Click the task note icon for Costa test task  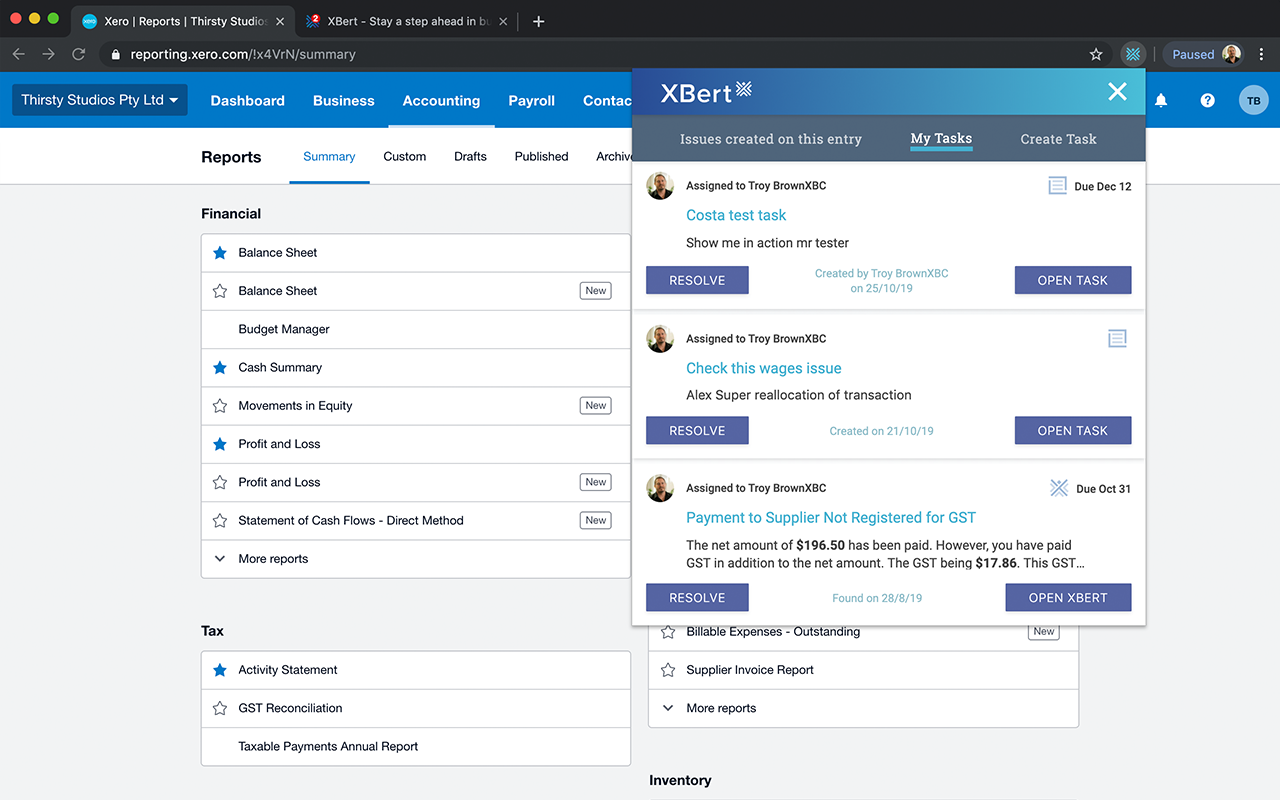1057,185
